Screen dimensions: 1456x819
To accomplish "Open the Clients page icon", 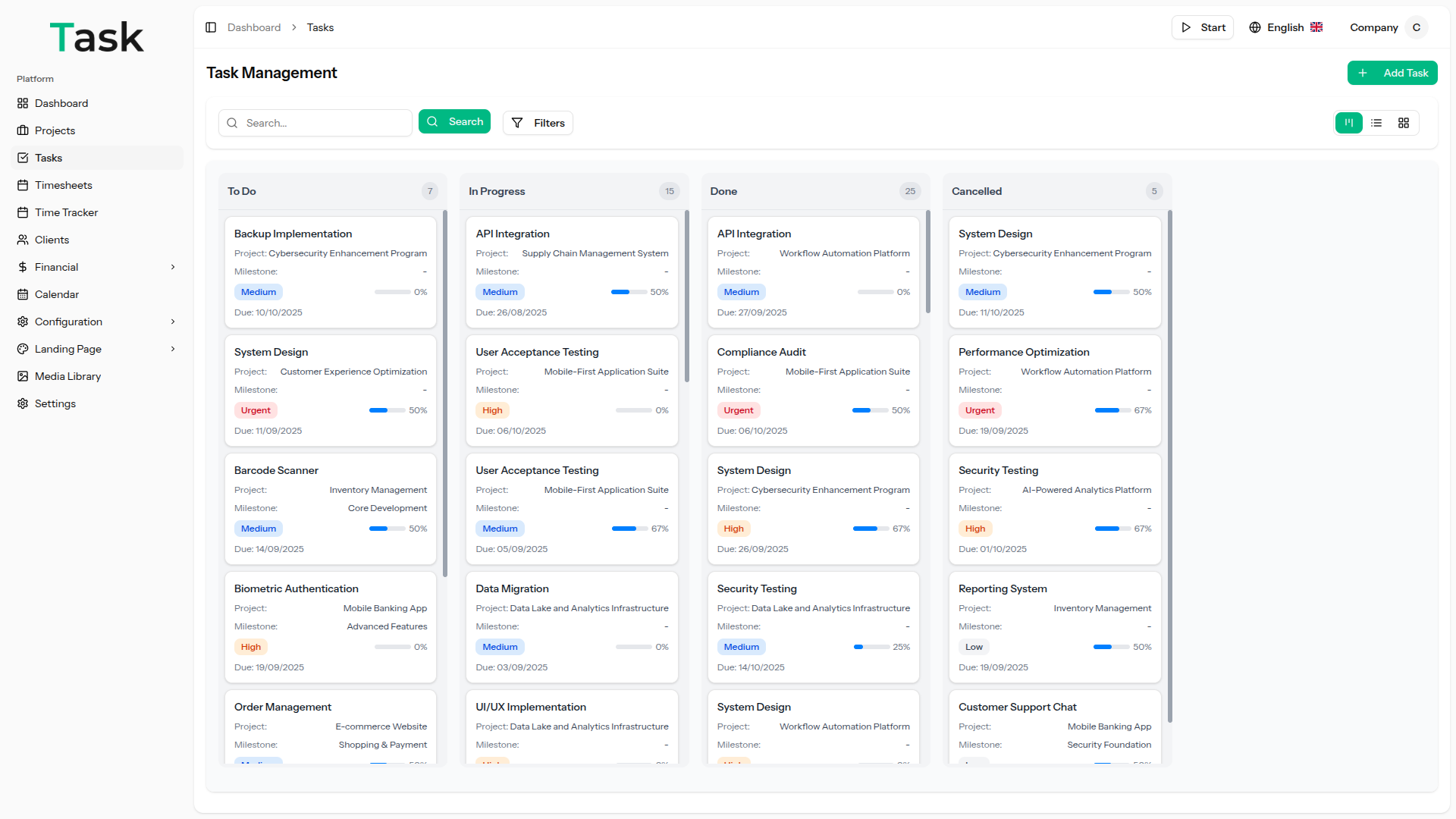I will click(x=23, y=240).
